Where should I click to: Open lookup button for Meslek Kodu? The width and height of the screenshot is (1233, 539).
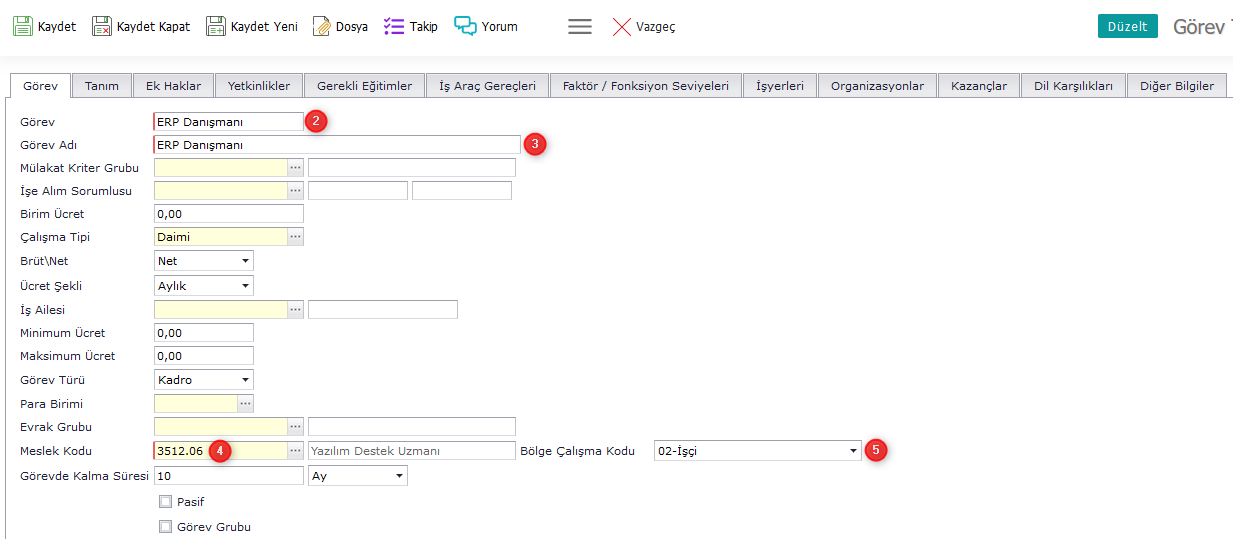295,451
